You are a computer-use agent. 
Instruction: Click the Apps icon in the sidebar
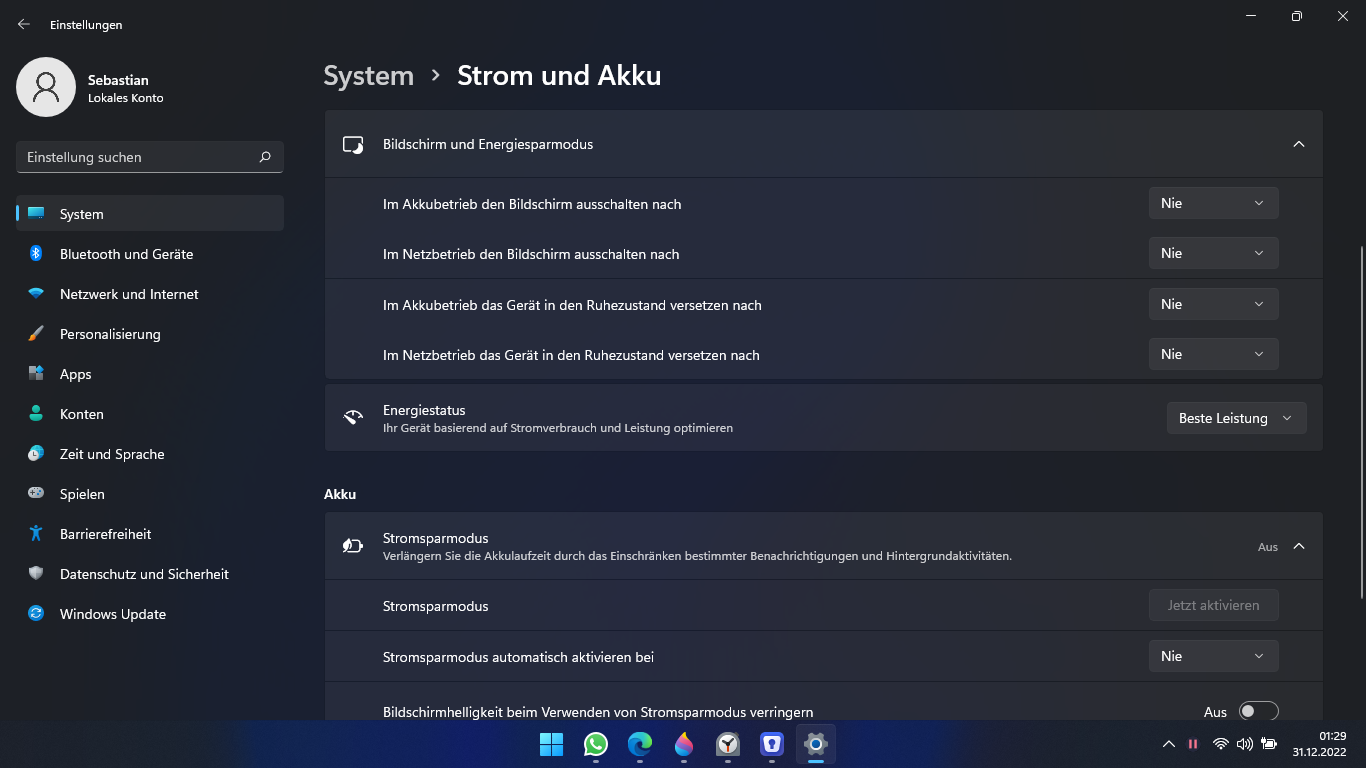point(36,374)
